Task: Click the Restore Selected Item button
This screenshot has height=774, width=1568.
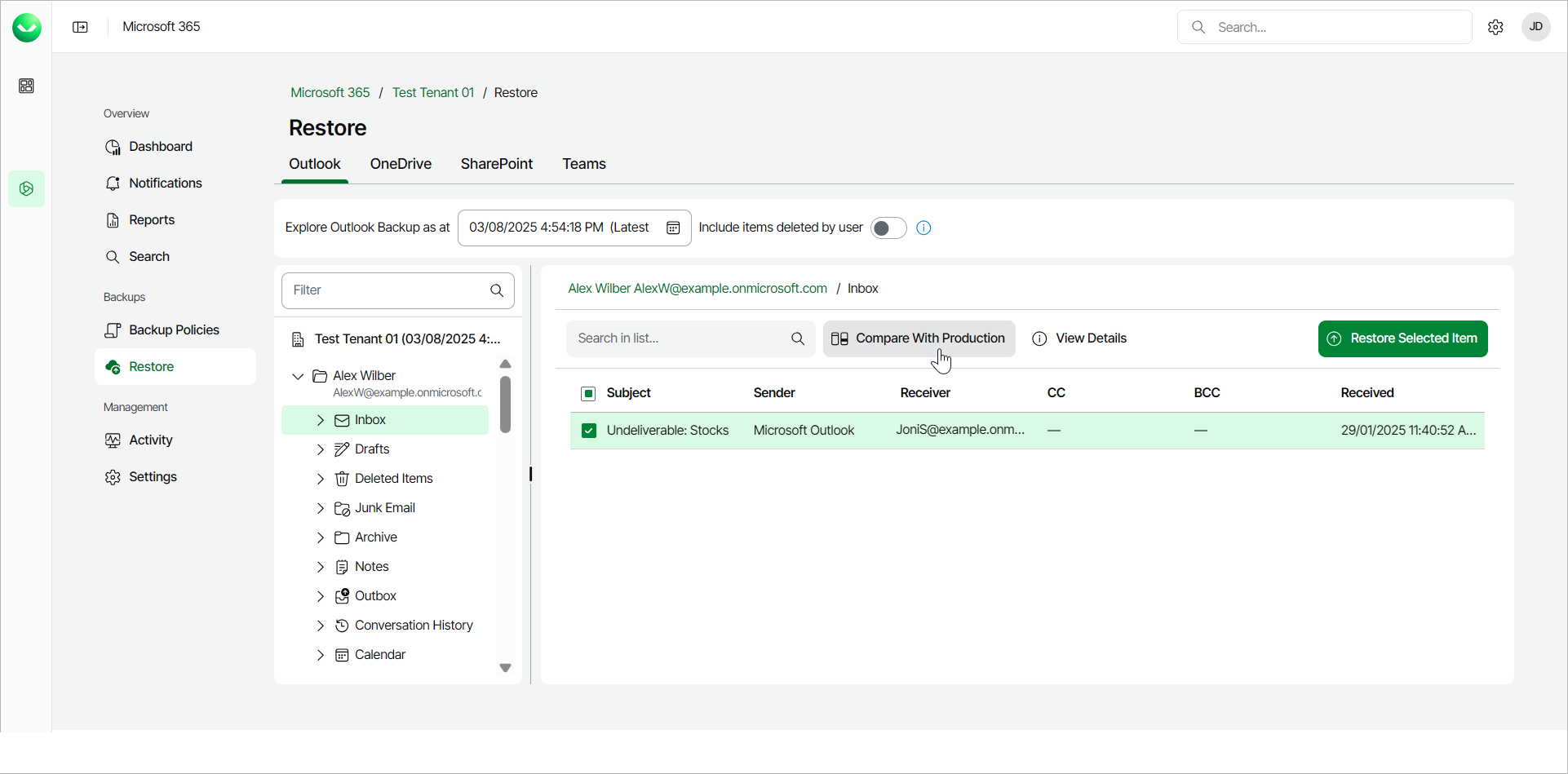Action: pos(1402,338)
